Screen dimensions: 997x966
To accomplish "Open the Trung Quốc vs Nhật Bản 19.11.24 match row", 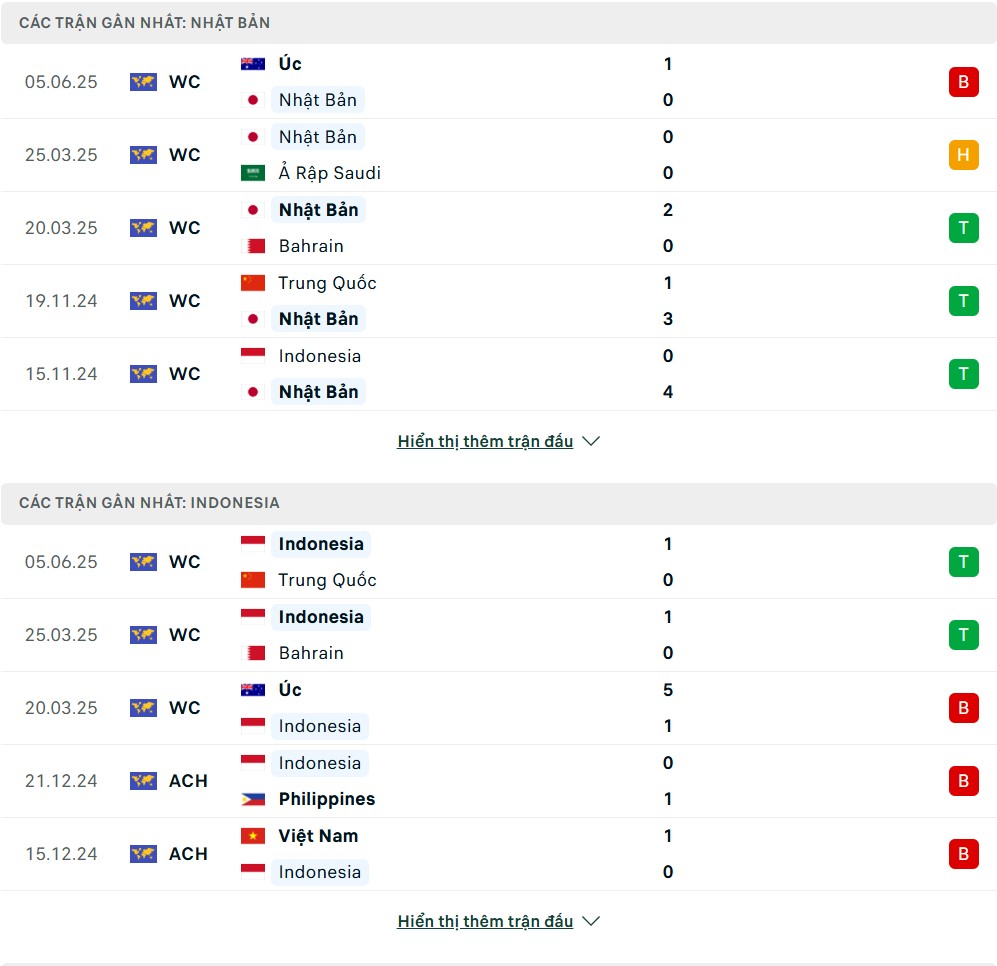I will (498, 301).
